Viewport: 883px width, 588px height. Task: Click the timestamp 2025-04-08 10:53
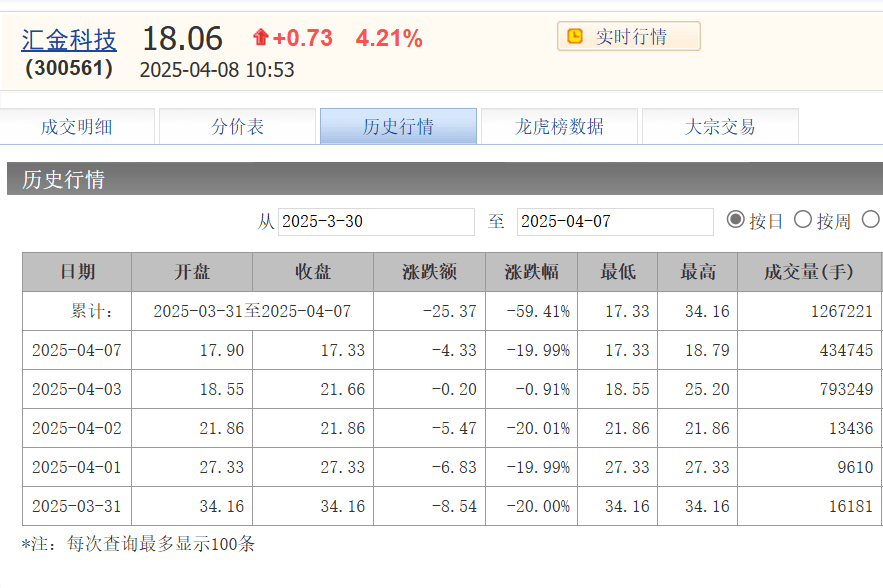tap(217, 70)
